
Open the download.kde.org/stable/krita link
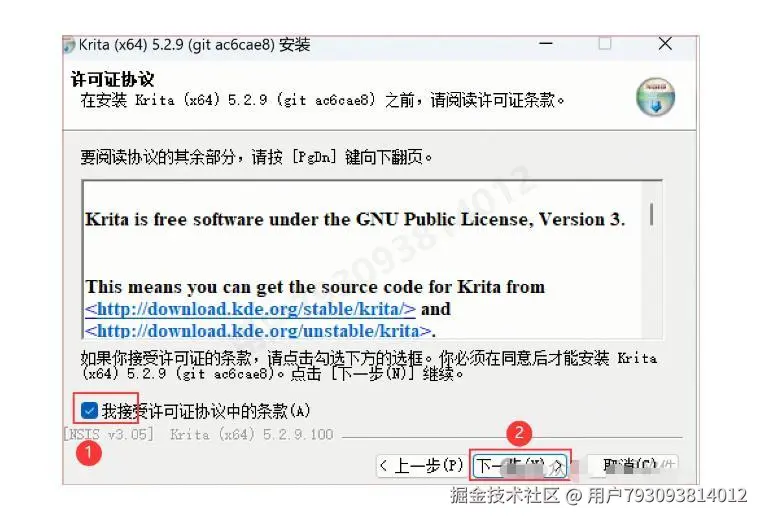coord(250,309)
